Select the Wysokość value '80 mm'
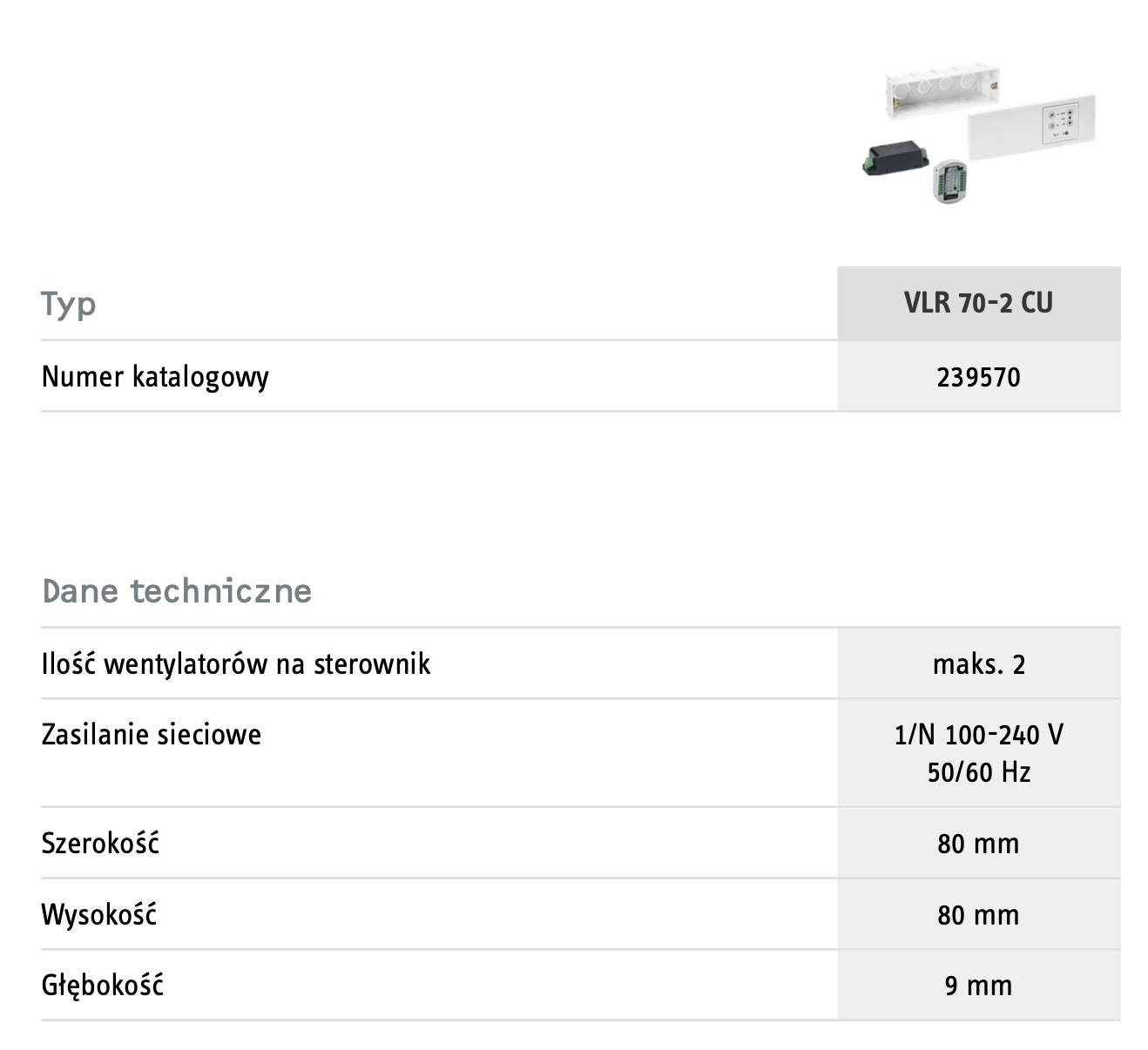1148x1050 pixels. (x=978, y=914)
